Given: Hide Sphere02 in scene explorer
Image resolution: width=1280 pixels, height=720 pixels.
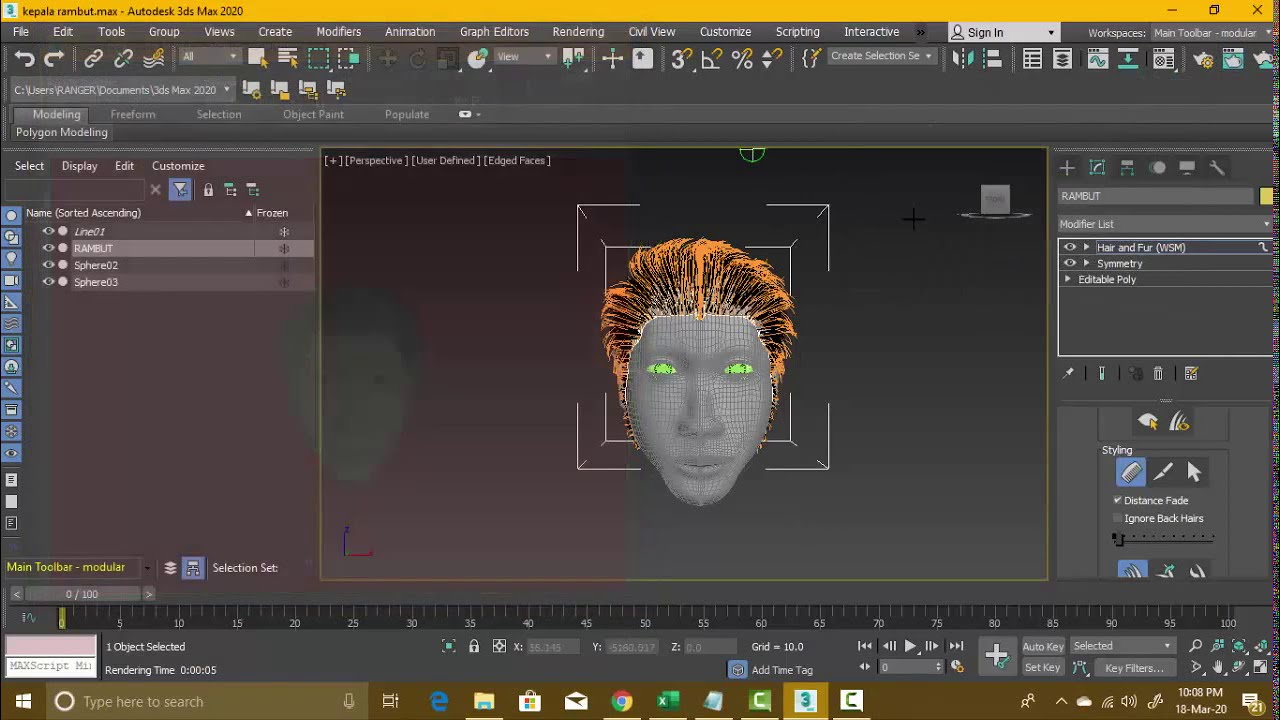Looking at the screenshot, I should pos(48,265).
